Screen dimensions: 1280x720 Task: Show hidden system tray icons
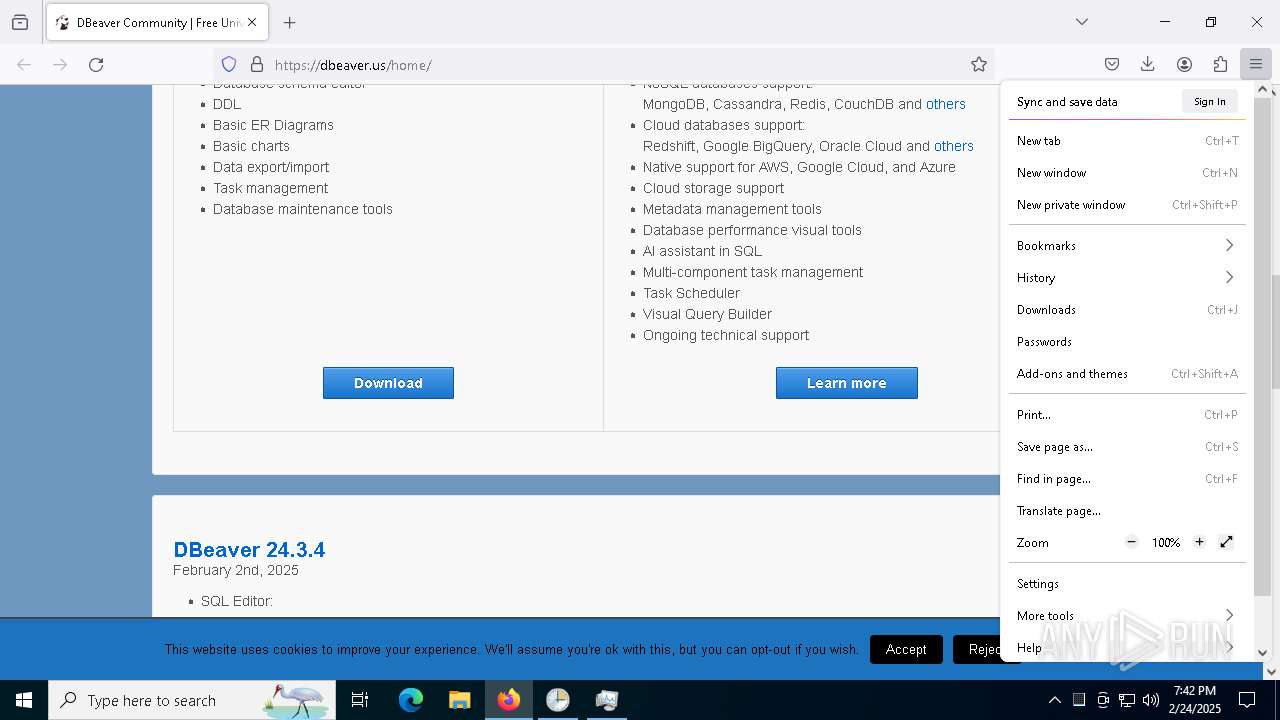[x=1054, y=700]
